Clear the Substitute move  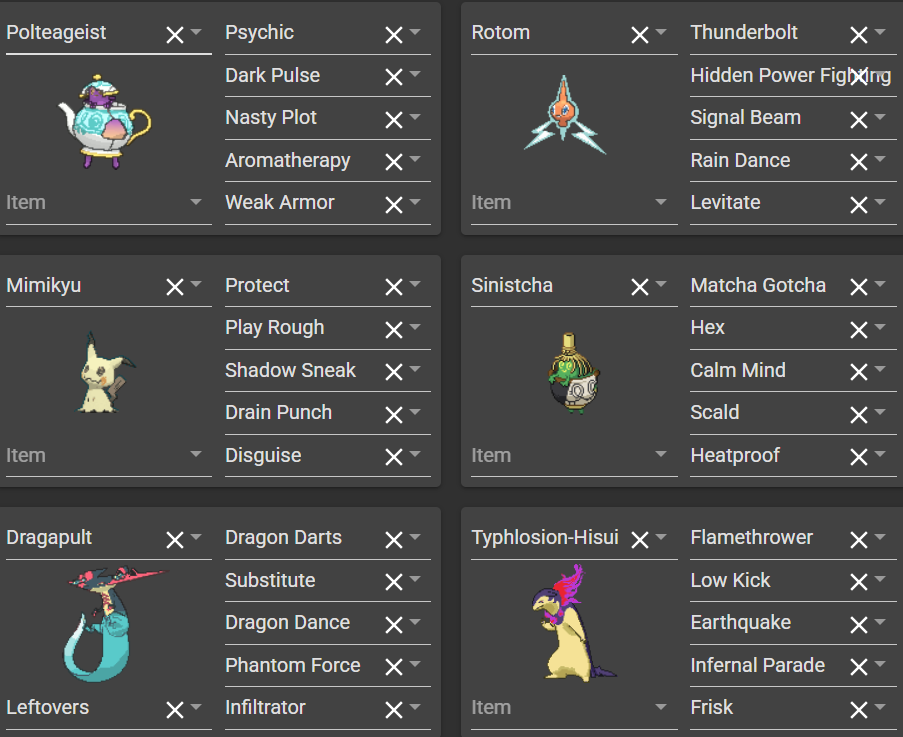click(394, 582)
